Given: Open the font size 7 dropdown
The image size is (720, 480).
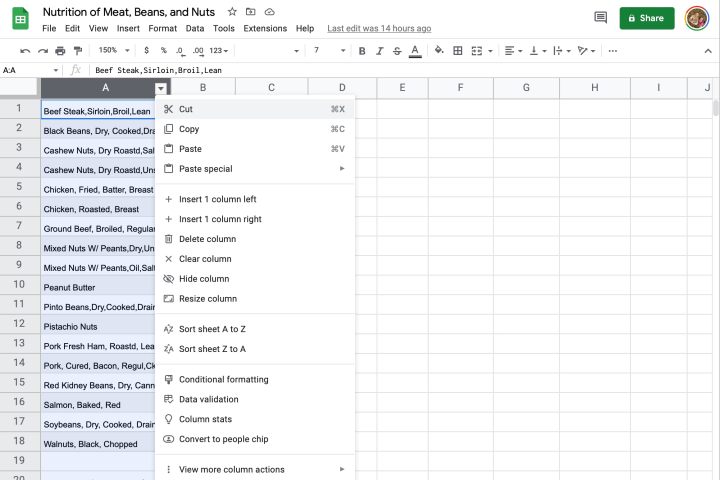Looking at the screenshot, I should pos(329,51).
